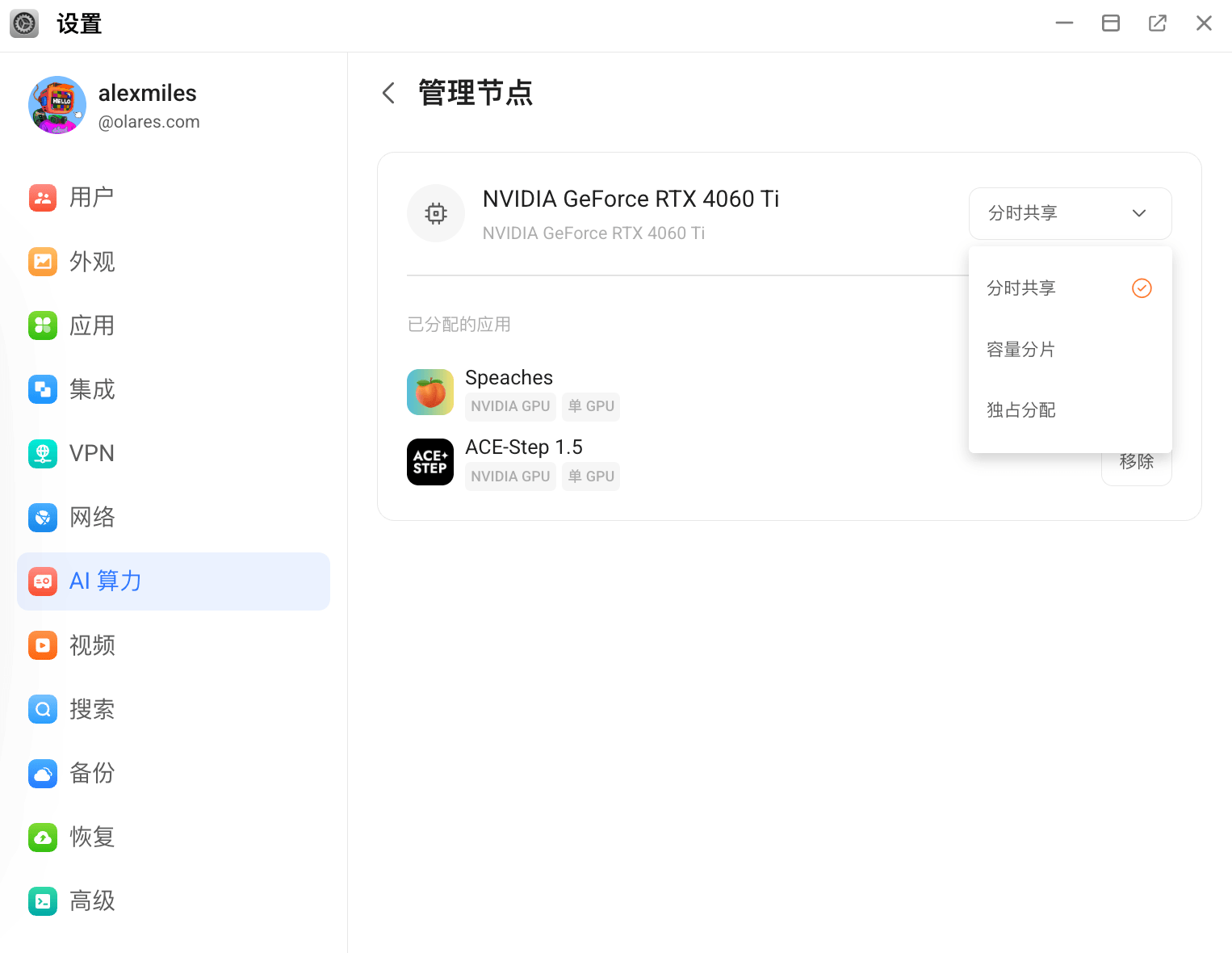Click NVIDIA GPU tag under ACE-Step 1.5
This screenshot has height=953, width=1232.
[510, 476]
